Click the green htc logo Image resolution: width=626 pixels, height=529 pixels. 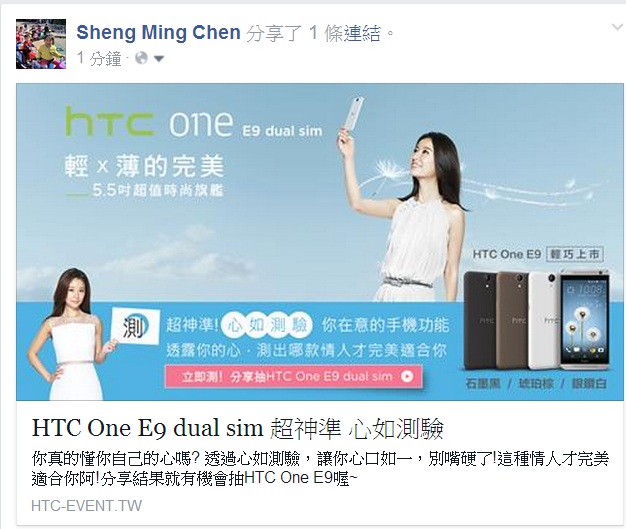109,121
